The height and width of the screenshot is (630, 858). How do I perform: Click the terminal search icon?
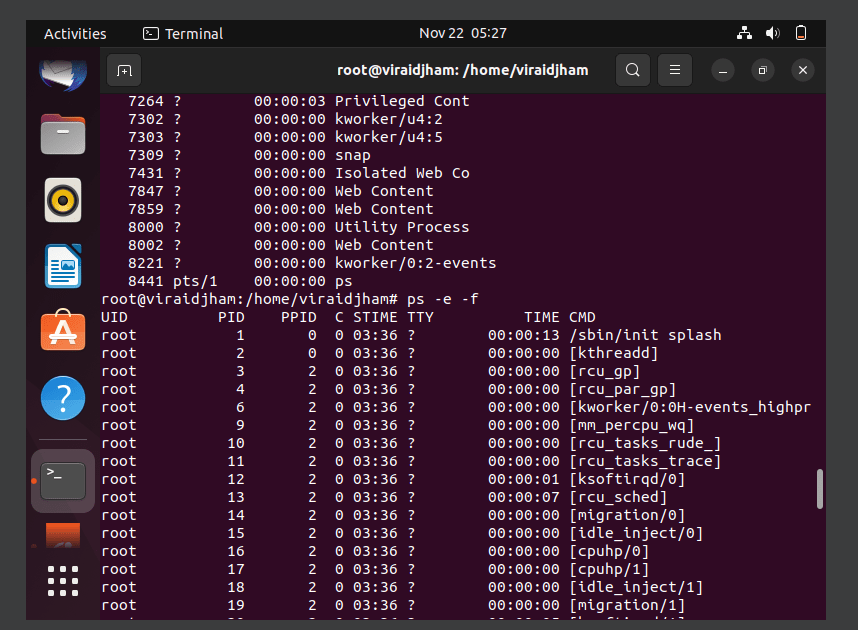click(x=633, y=70)
